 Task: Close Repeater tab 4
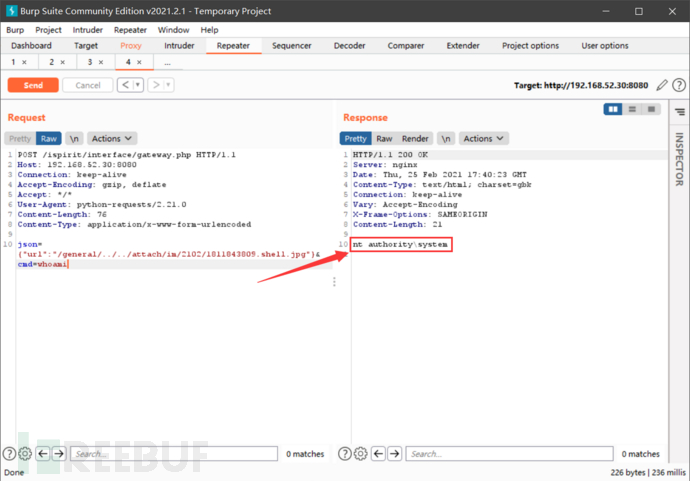(139, 62)
